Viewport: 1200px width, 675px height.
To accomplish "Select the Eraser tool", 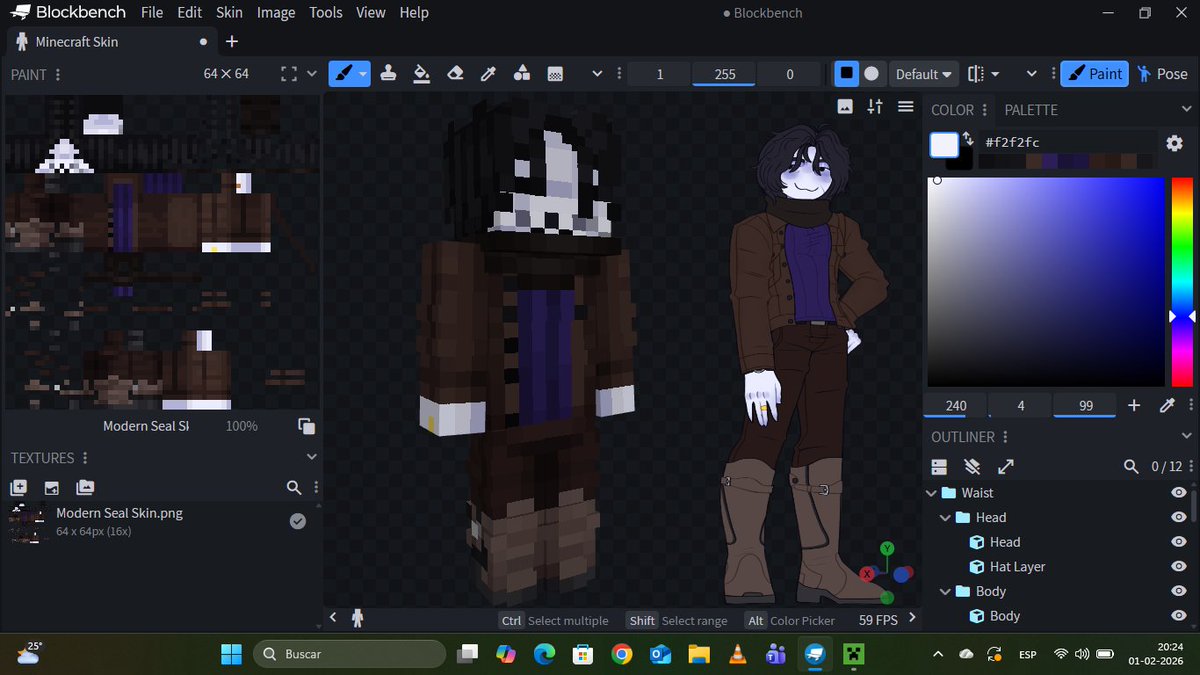I will click(x=455, y=74).
